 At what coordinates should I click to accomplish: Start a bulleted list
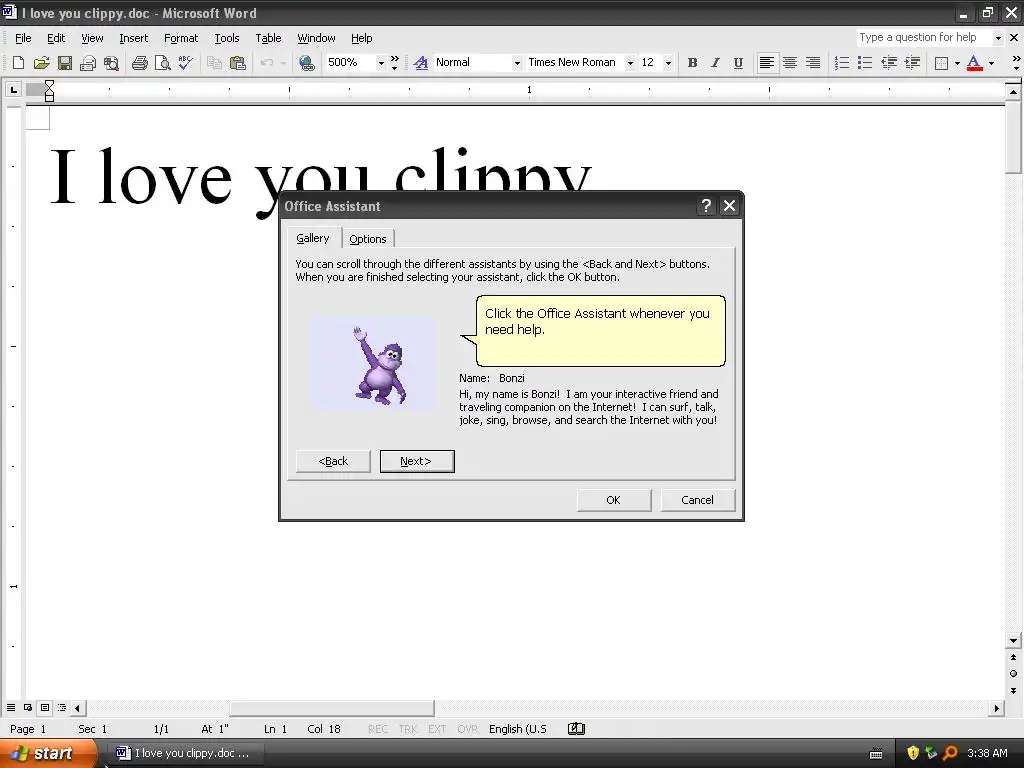tap(865, 63)
